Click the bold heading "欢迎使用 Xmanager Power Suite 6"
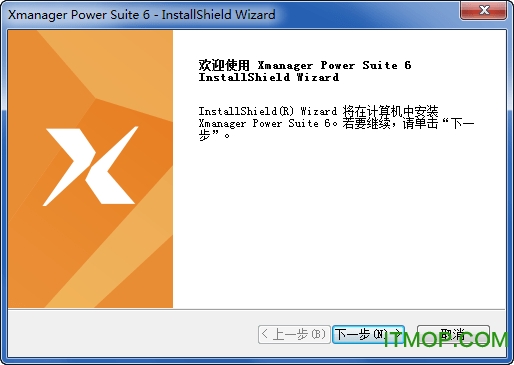This screenshot has height=365, width=514. click(x=305, y=65)
